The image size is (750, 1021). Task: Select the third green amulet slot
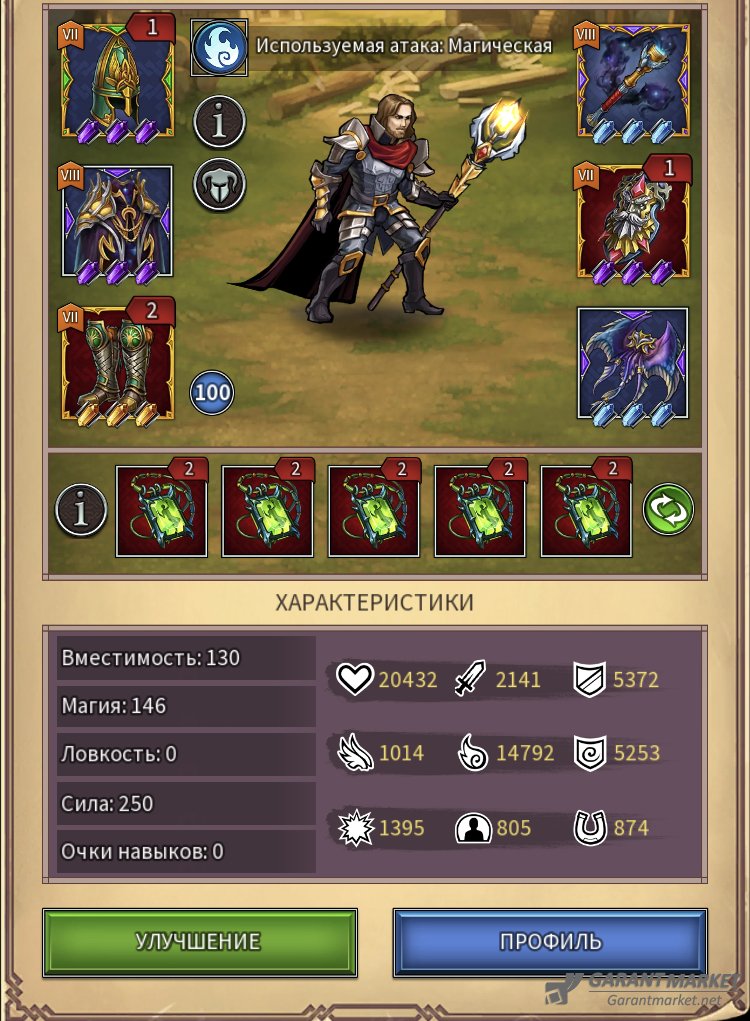[x=374, y=510]
